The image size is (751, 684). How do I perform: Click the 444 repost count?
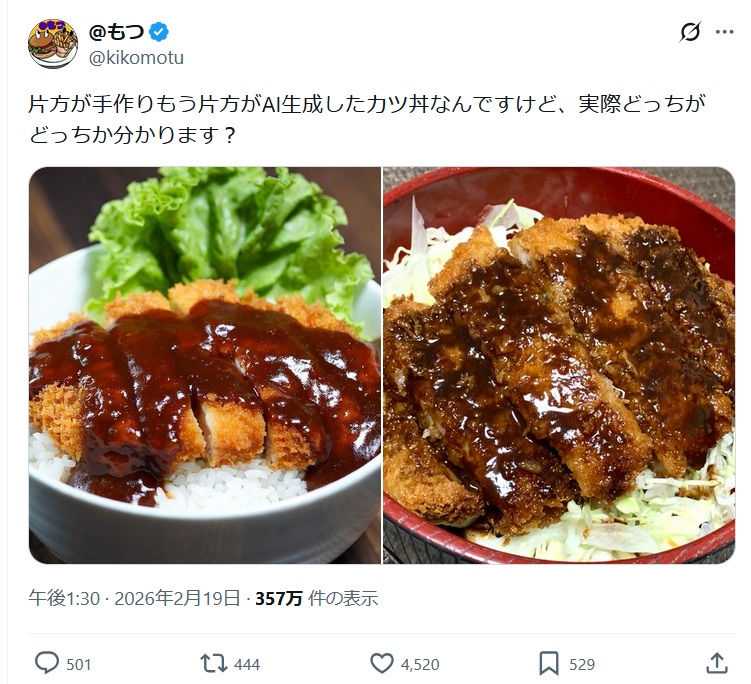247,664
